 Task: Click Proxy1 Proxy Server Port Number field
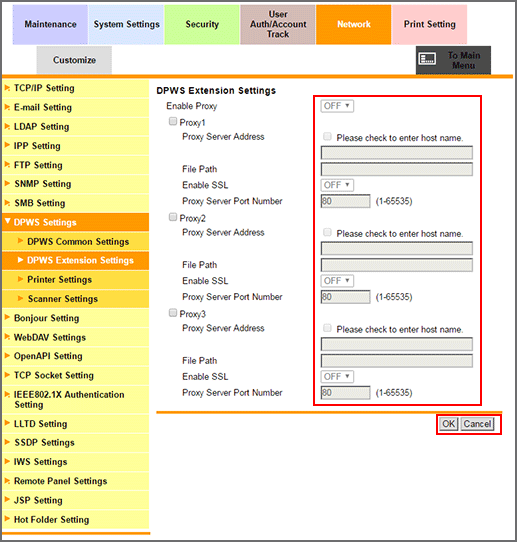coord(345,201)
